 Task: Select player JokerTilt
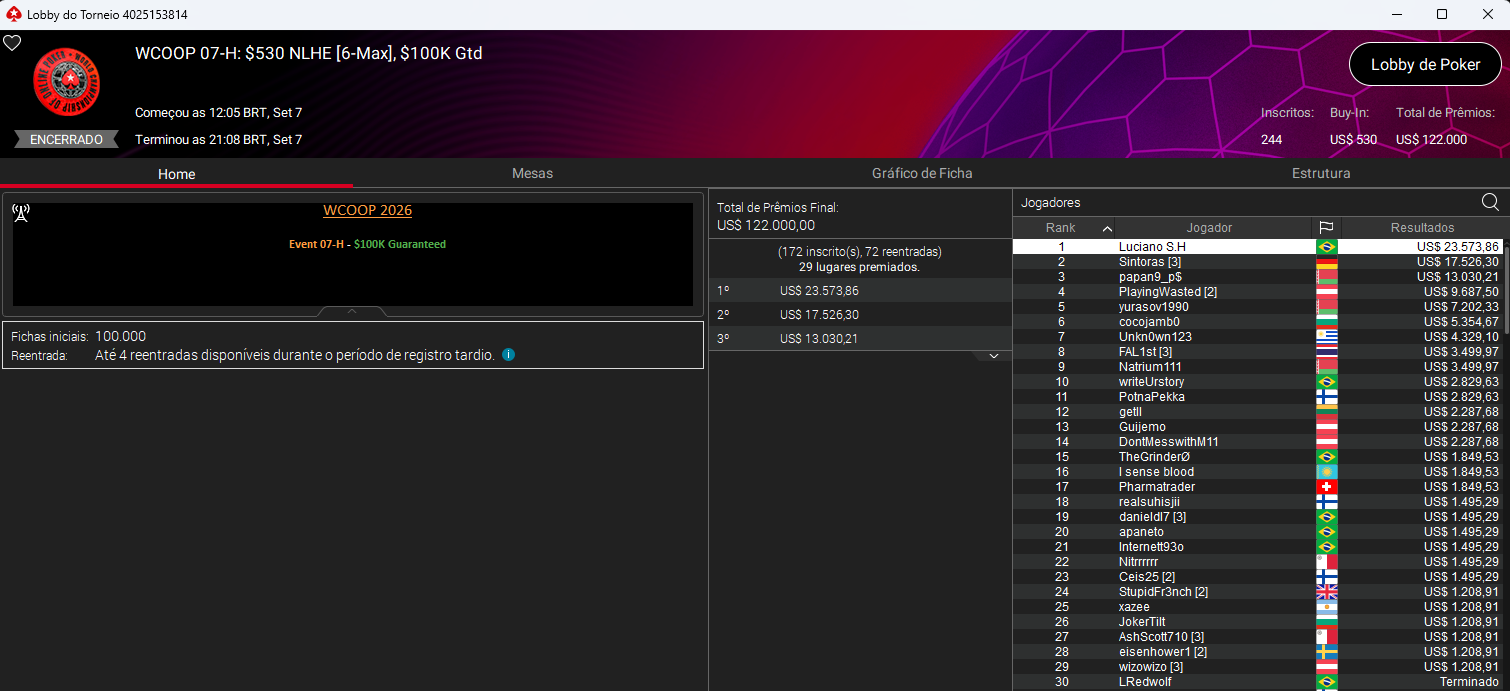tap(1258, 622)
